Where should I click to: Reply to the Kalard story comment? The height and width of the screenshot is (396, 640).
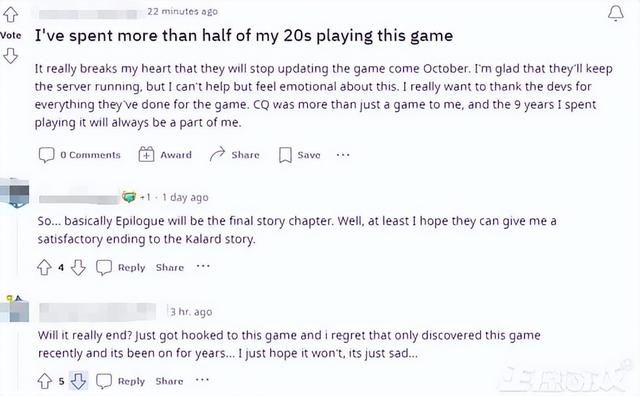(x=120, y=268)
